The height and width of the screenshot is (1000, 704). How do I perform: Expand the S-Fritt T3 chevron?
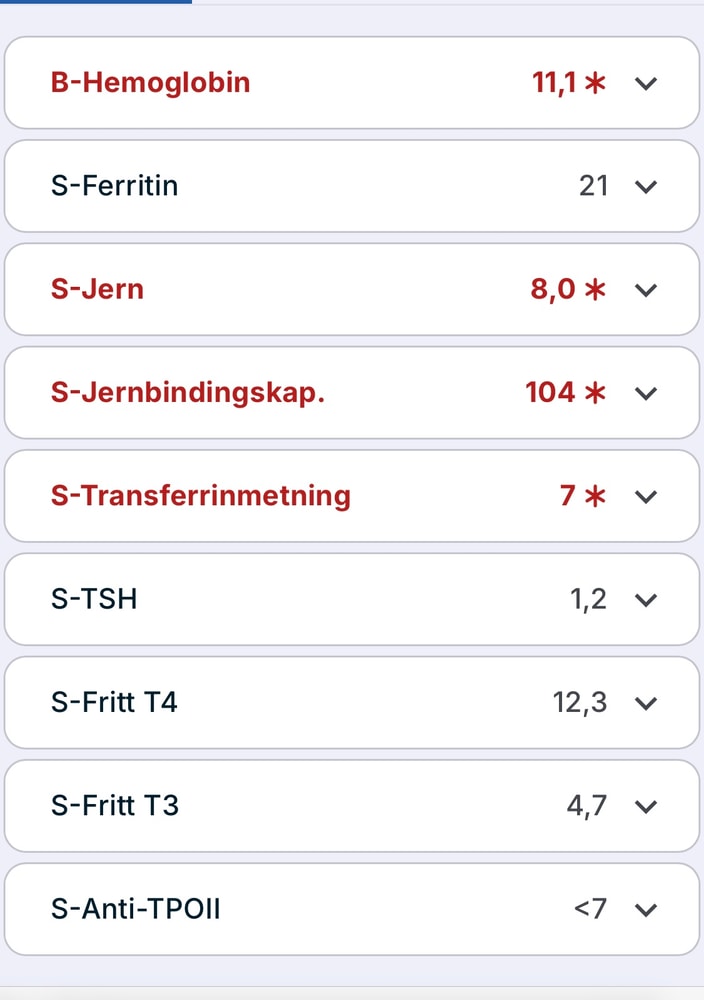pyautogui.click(x=646, y=806)
